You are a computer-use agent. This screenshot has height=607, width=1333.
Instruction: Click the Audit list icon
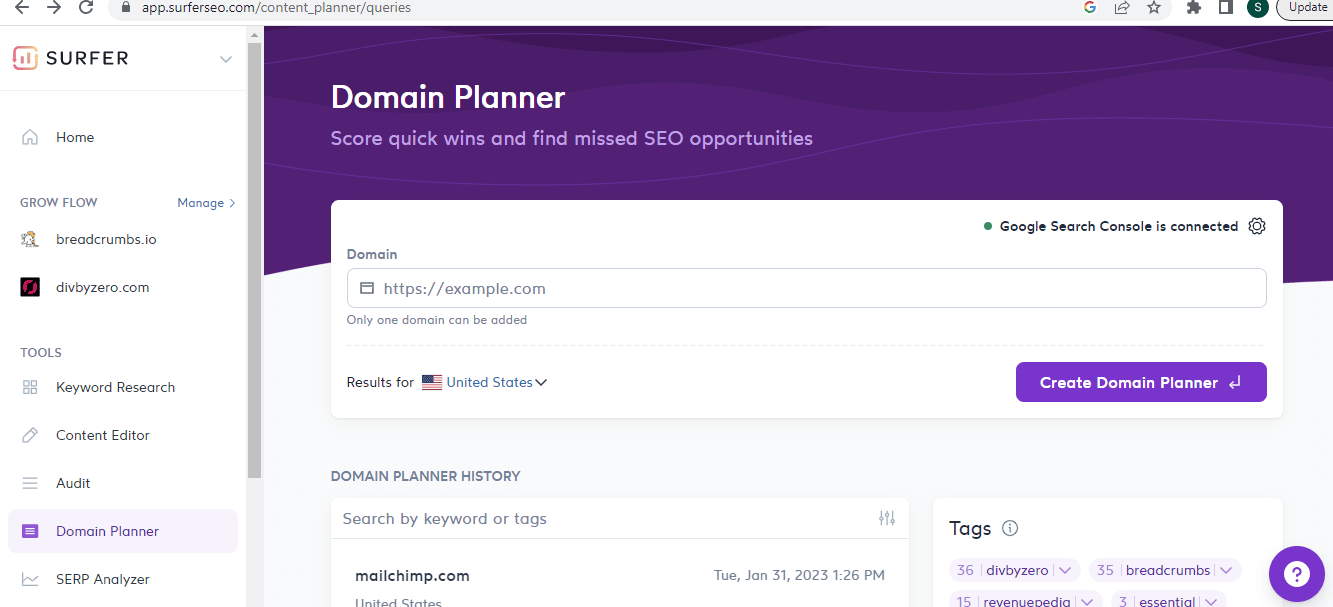pyautogui.click(x=30, y=483)
